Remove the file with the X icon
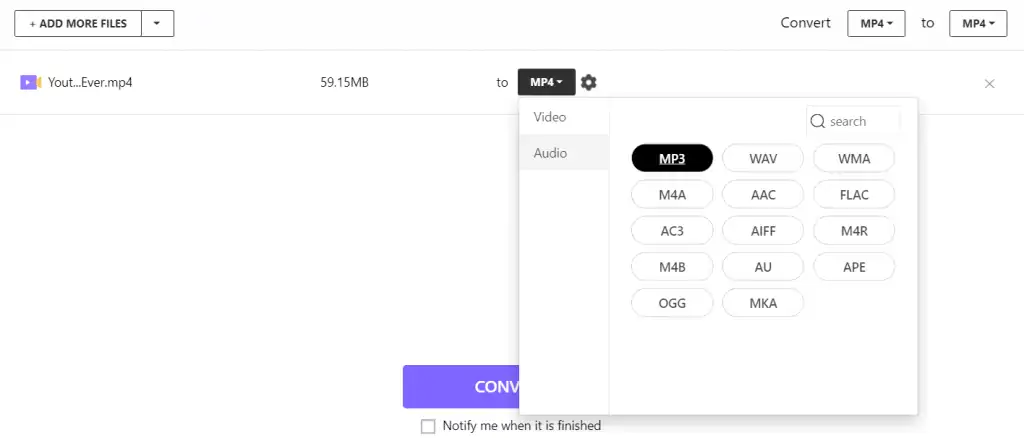1024x438 pixels. click(x=989, y=84)
